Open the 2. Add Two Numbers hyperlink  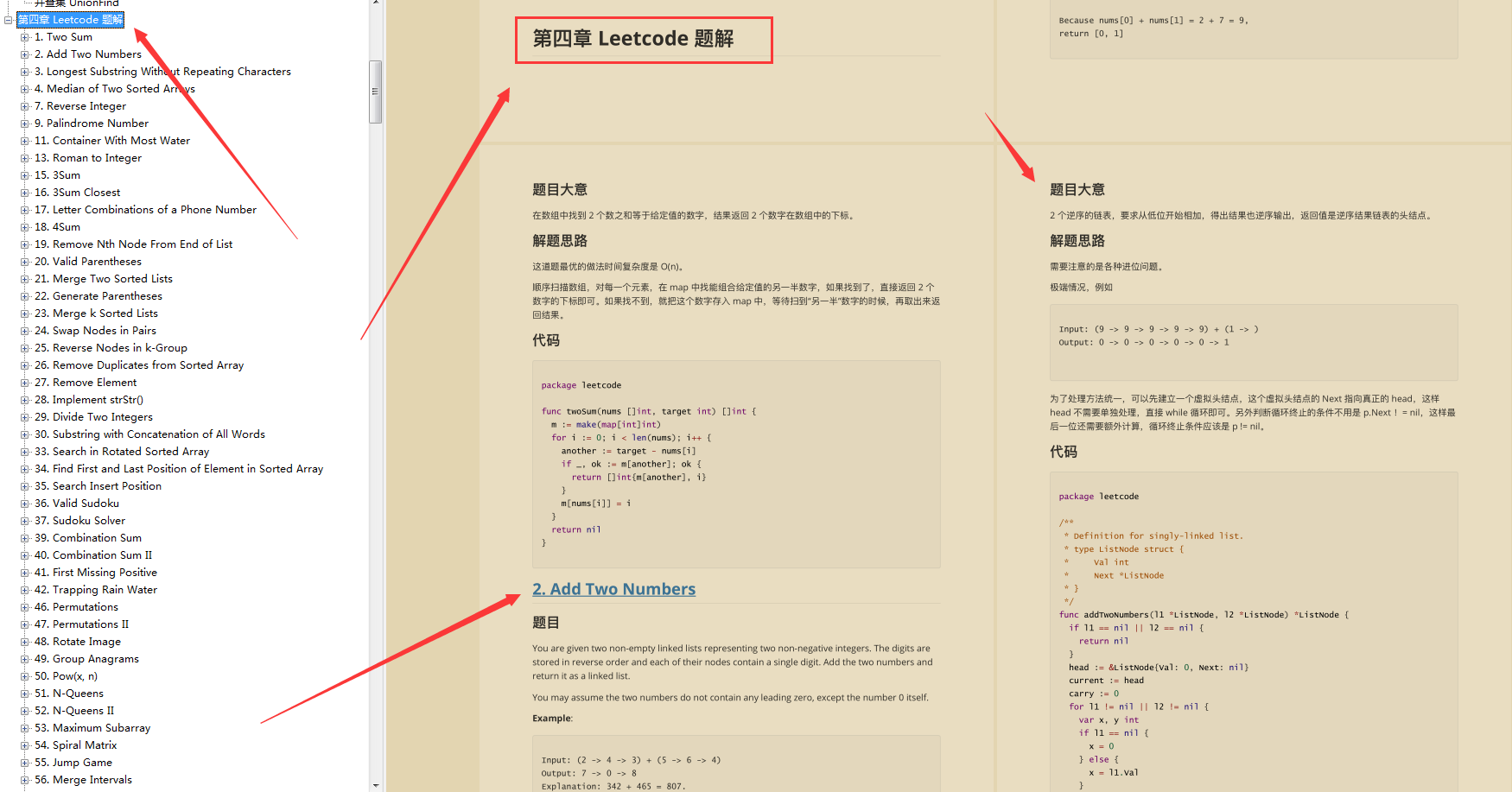tap(613, 588)
